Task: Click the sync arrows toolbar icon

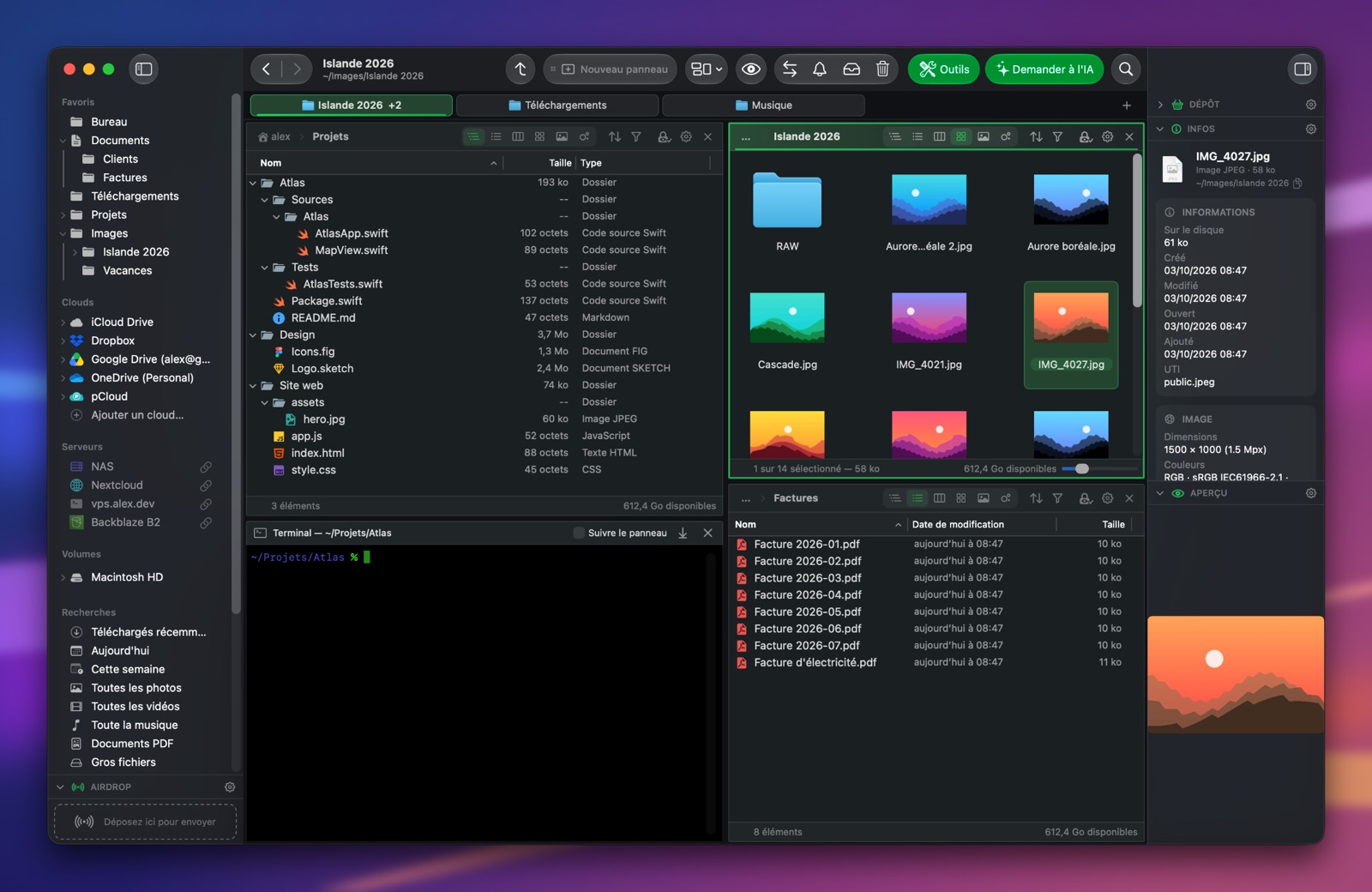Action: click(x=790, y=69)
